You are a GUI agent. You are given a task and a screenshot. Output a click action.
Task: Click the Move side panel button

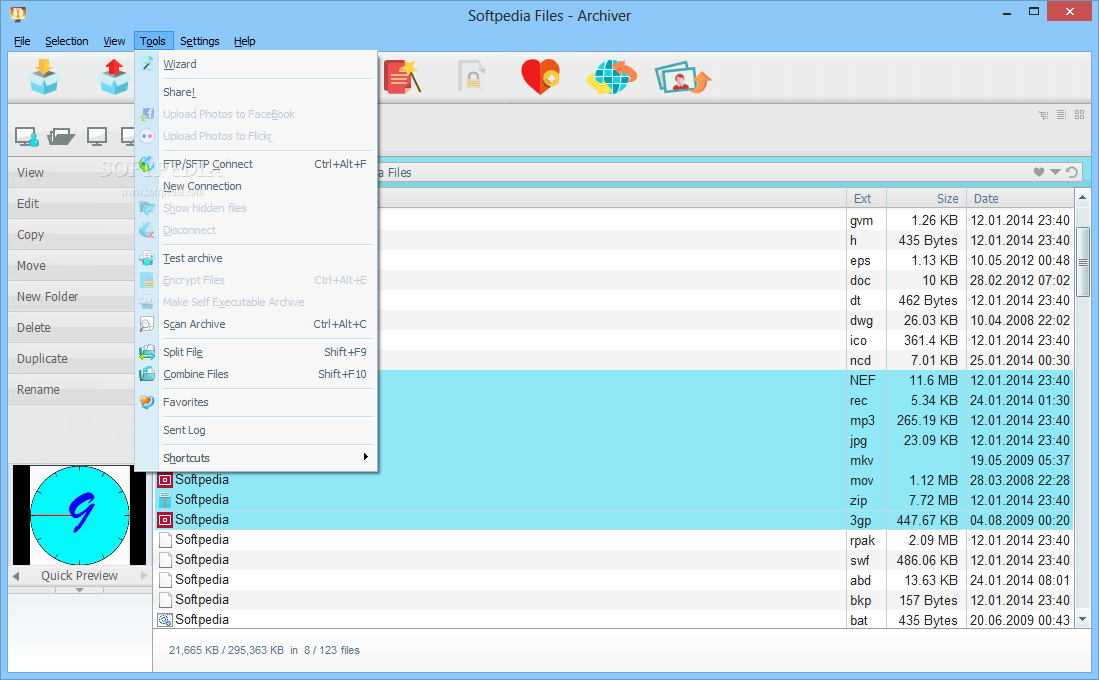[x=71, y=265]
